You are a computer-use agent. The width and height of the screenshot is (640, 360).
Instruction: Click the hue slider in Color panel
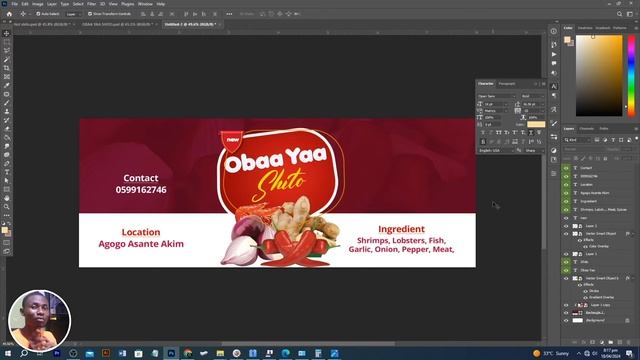click(x=631, y=76)
